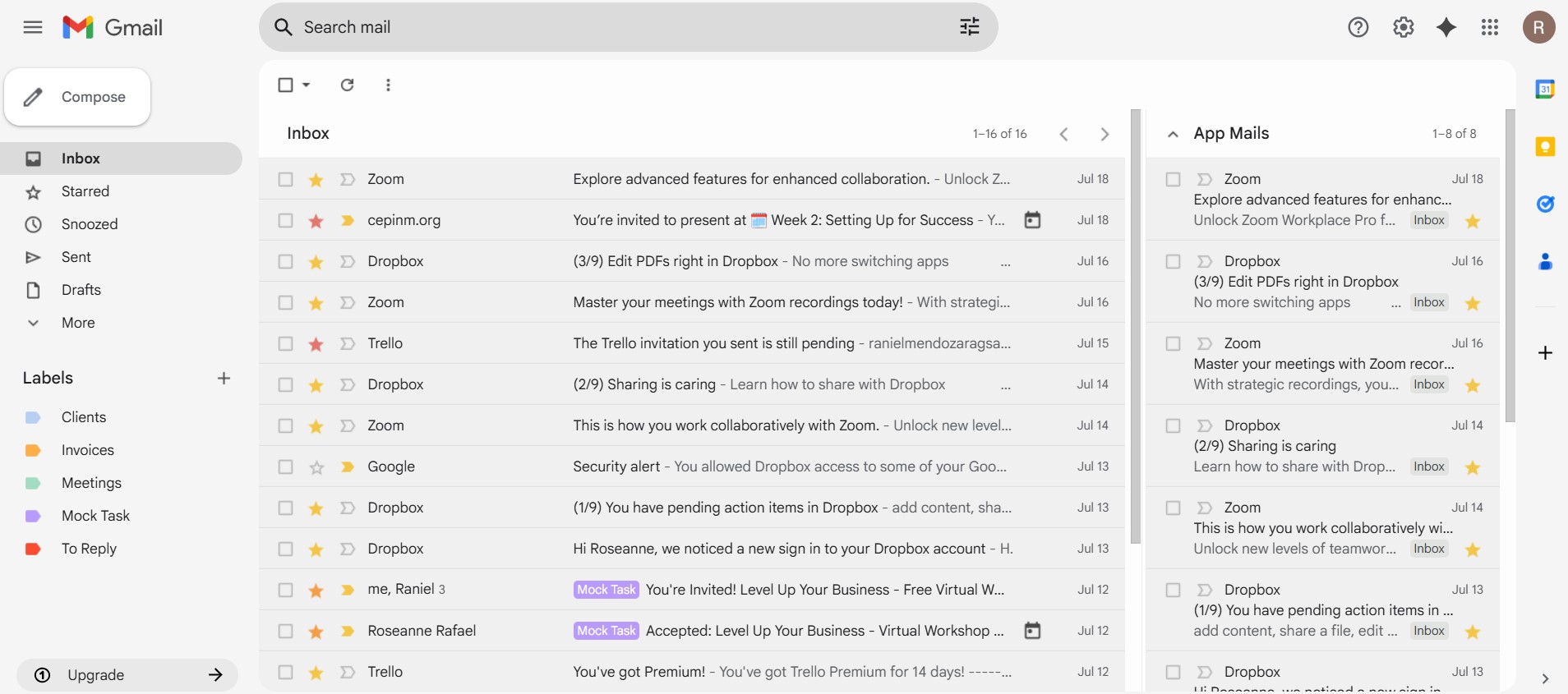Open Google Calendar side panel icon

[1545, 89]
